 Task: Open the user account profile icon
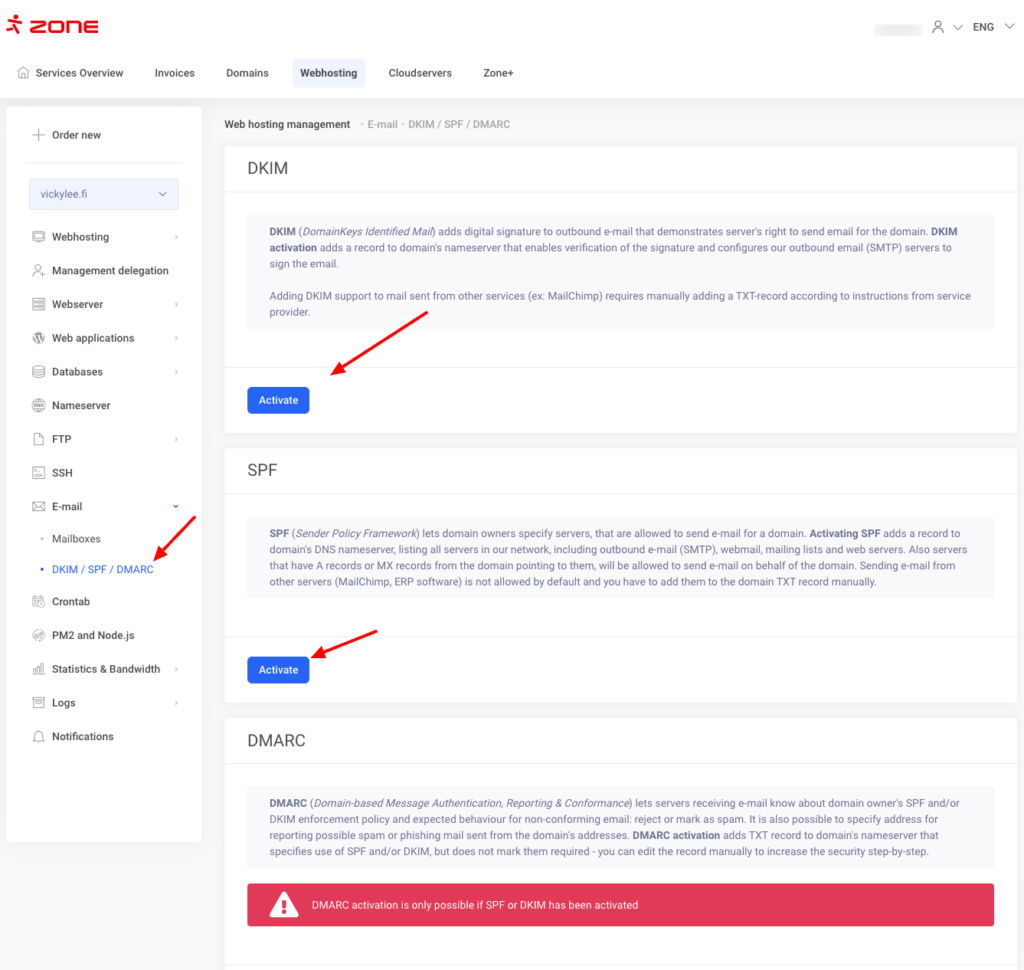(937, 27)
